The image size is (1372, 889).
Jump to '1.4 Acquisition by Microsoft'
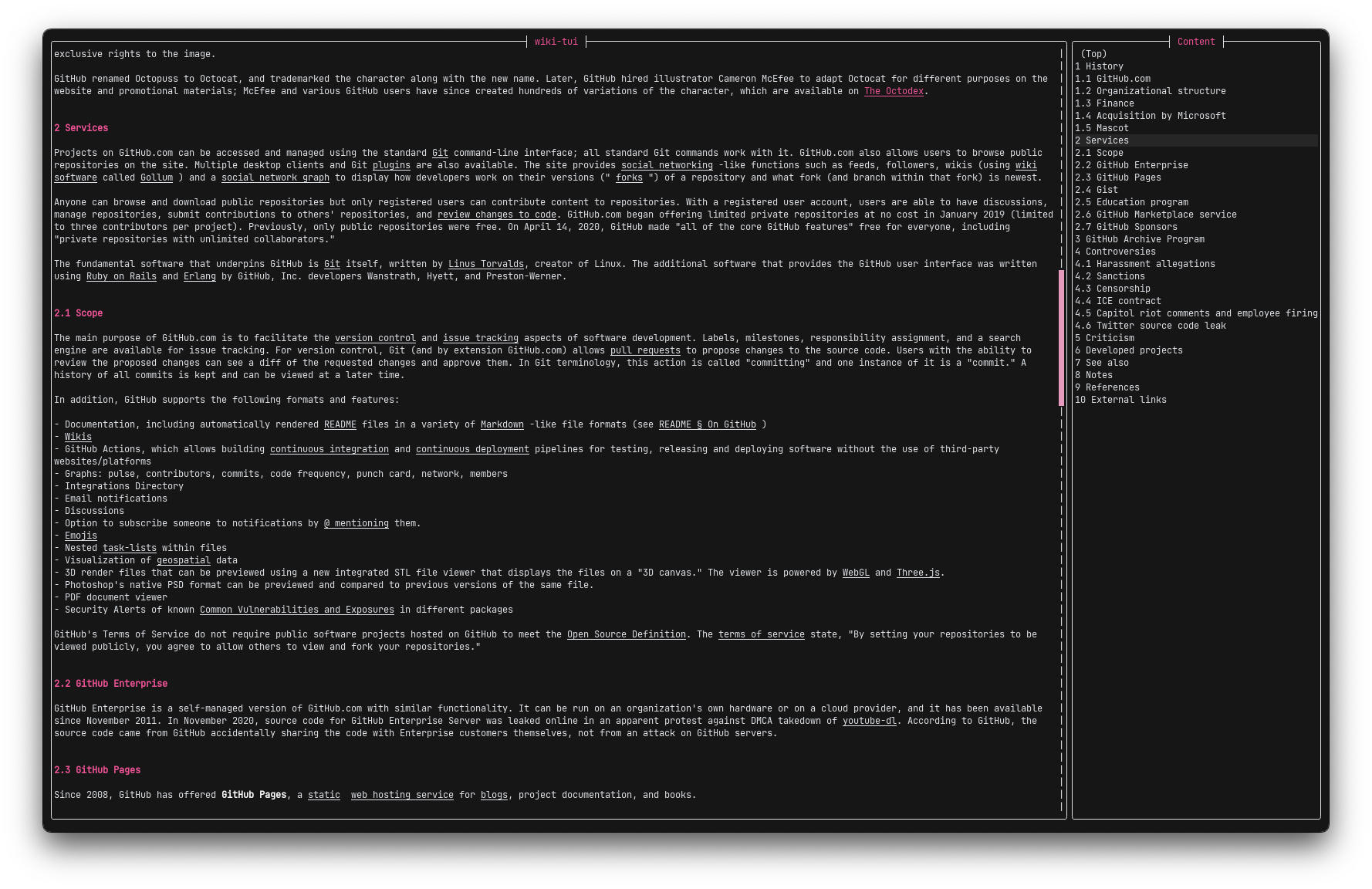1151,116
